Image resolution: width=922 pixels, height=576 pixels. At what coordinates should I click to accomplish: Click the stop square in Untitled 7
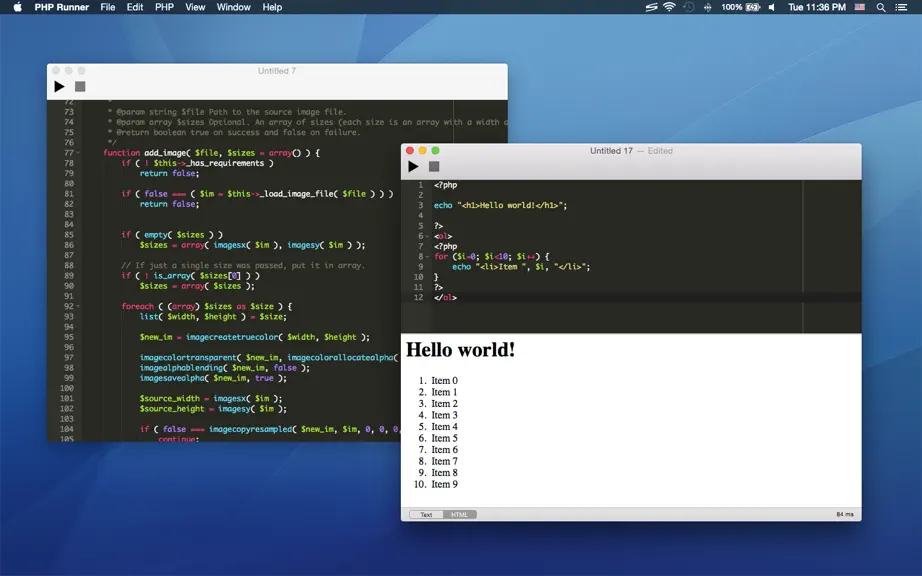[80, 87]
